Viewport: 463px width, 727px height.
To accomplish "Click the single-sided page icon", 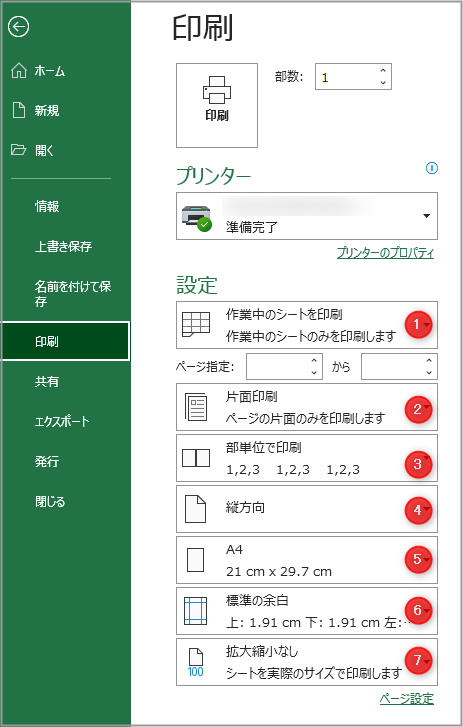I will point(196,407).
